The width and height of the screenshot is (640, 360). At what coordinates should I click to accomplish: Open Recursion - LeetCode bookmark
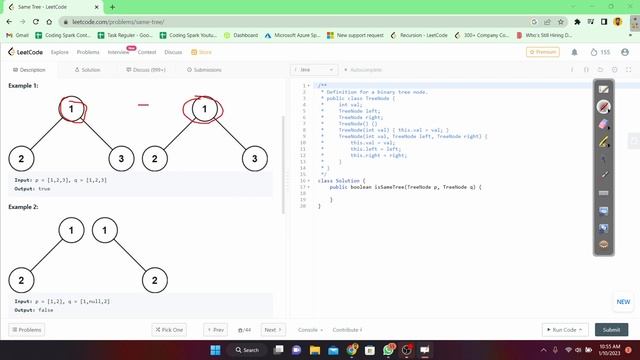click(x=419, y=36)
